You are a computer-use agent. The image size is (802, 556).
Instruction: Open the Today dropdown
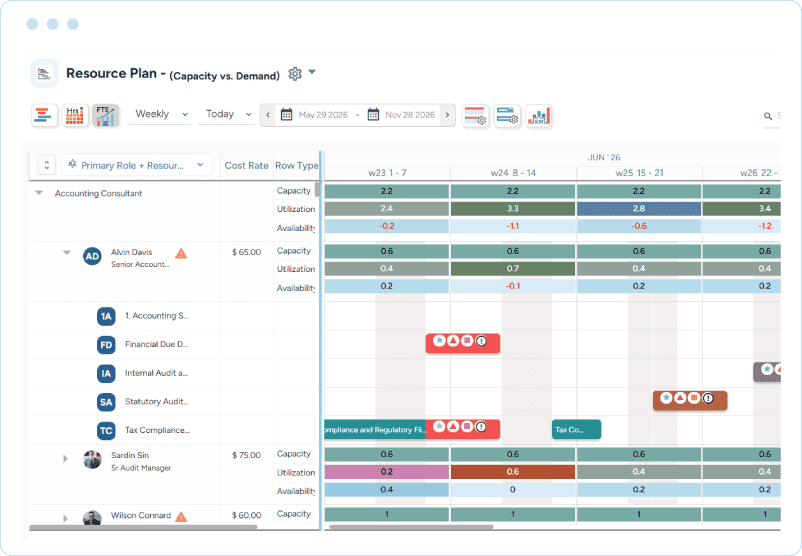pos(228,114)
